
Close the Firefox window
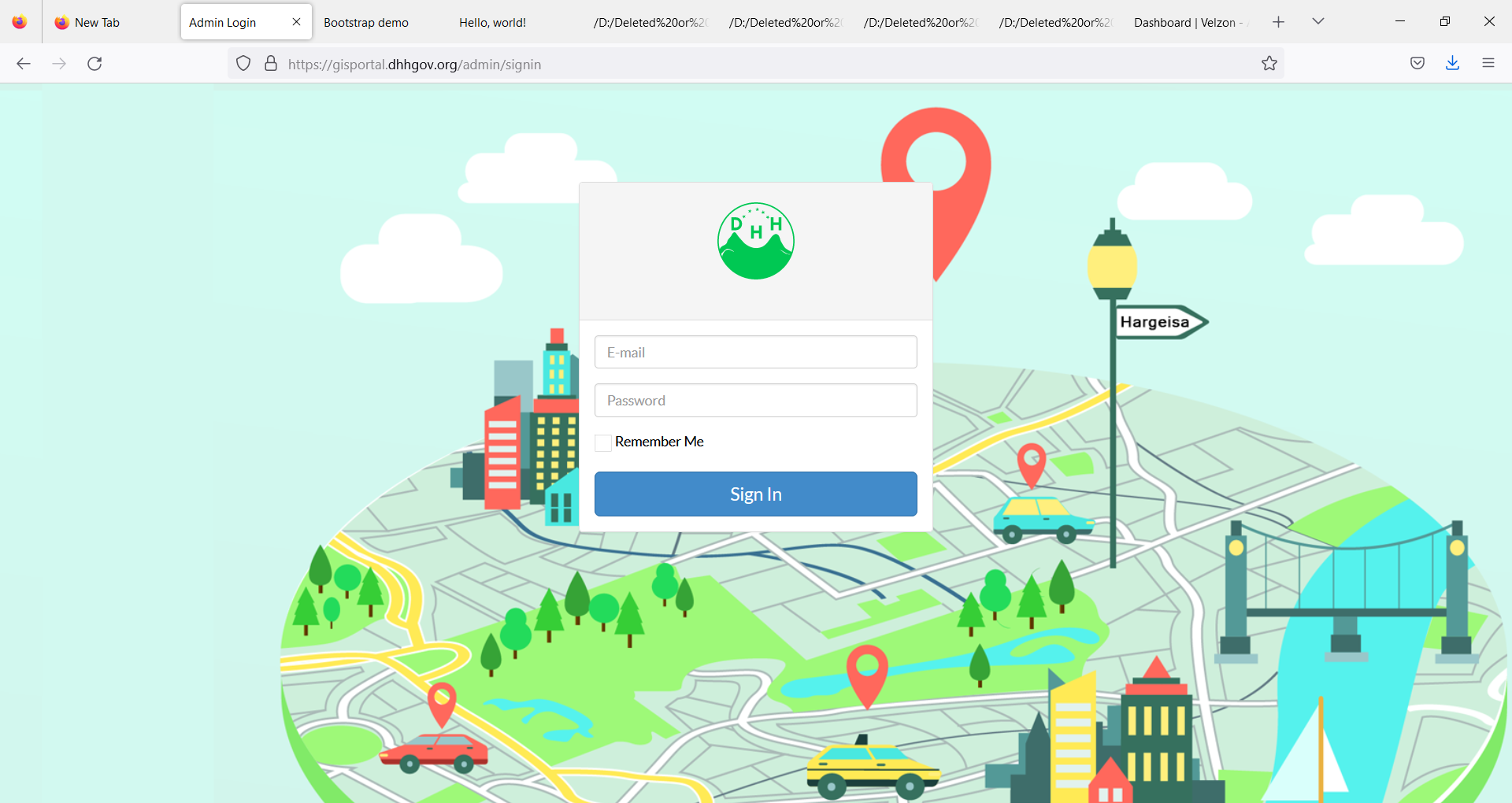(x=1489, y=21)
